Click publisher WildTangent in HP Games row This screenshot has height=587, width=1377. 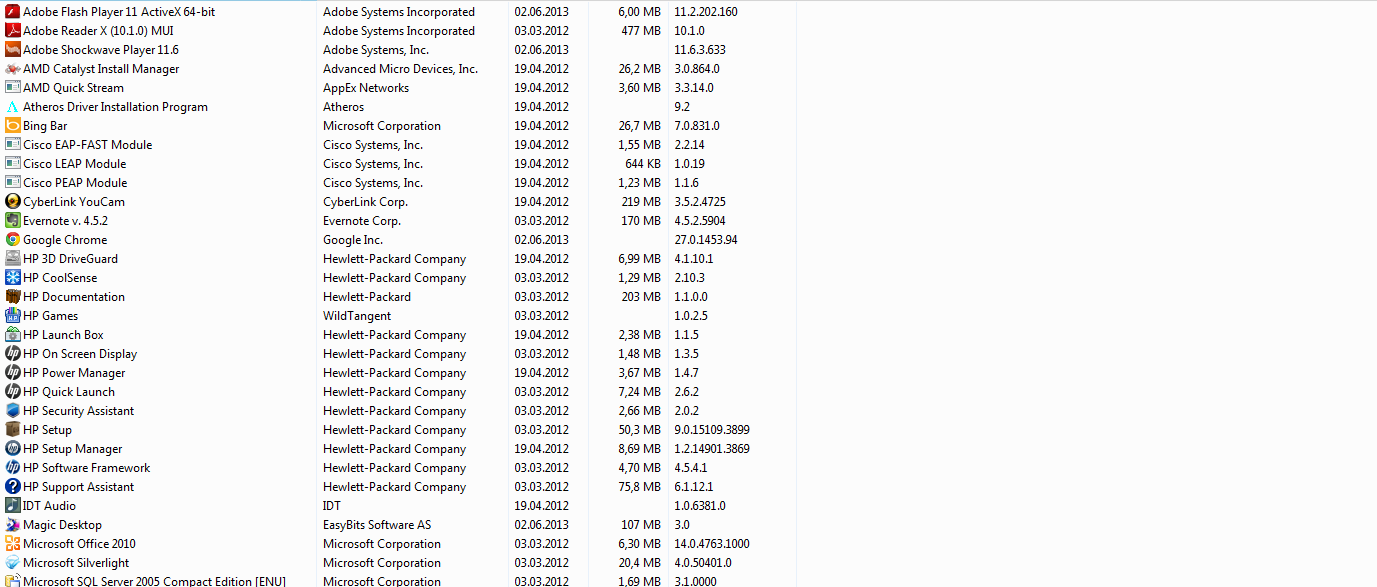coord(357,316)
